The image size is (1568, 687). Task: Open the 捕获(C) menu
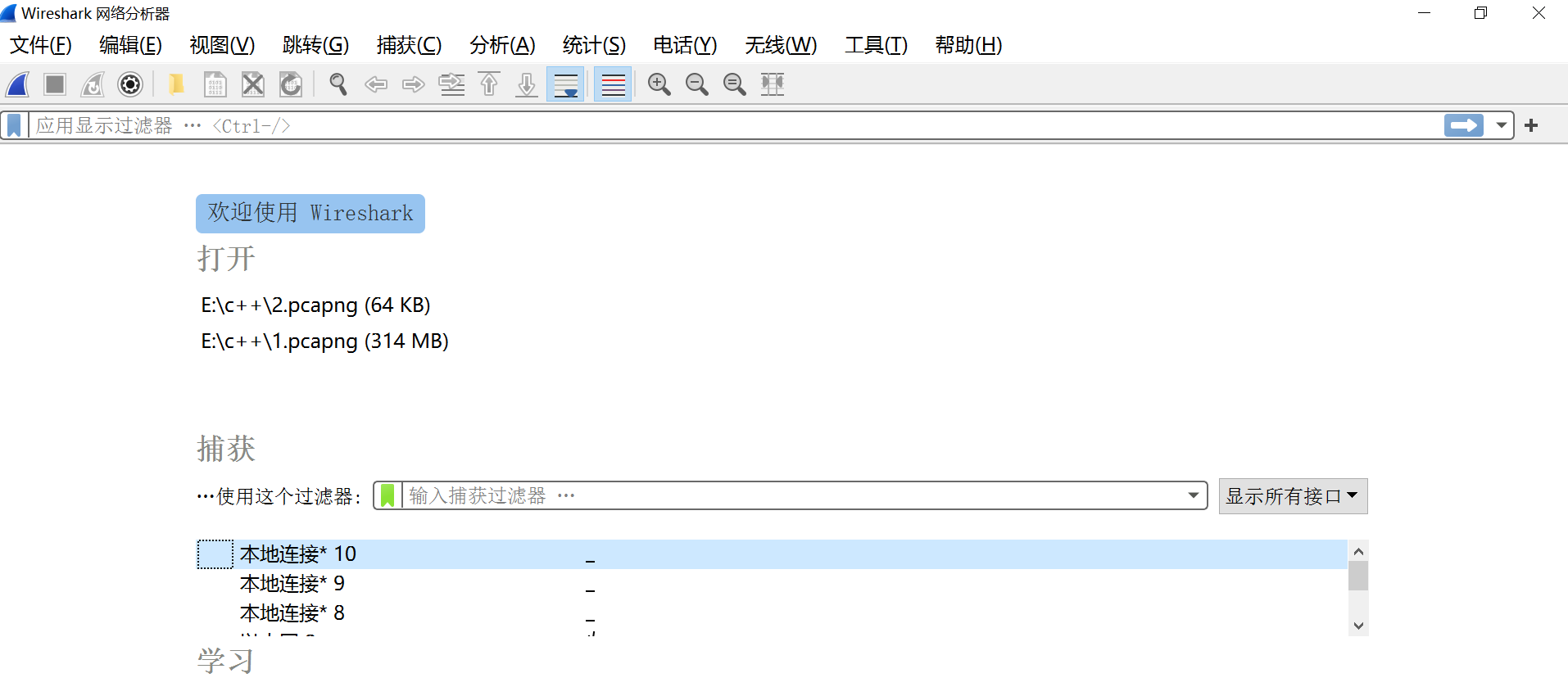click(x=409, y=45)
